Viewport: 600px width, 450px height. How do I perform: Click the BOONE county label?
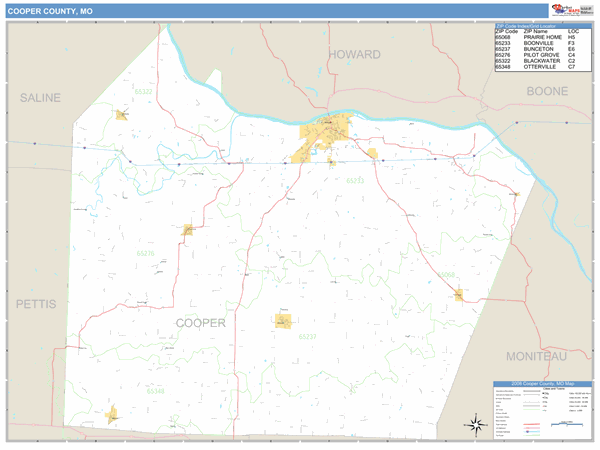[x=548, y=91]
